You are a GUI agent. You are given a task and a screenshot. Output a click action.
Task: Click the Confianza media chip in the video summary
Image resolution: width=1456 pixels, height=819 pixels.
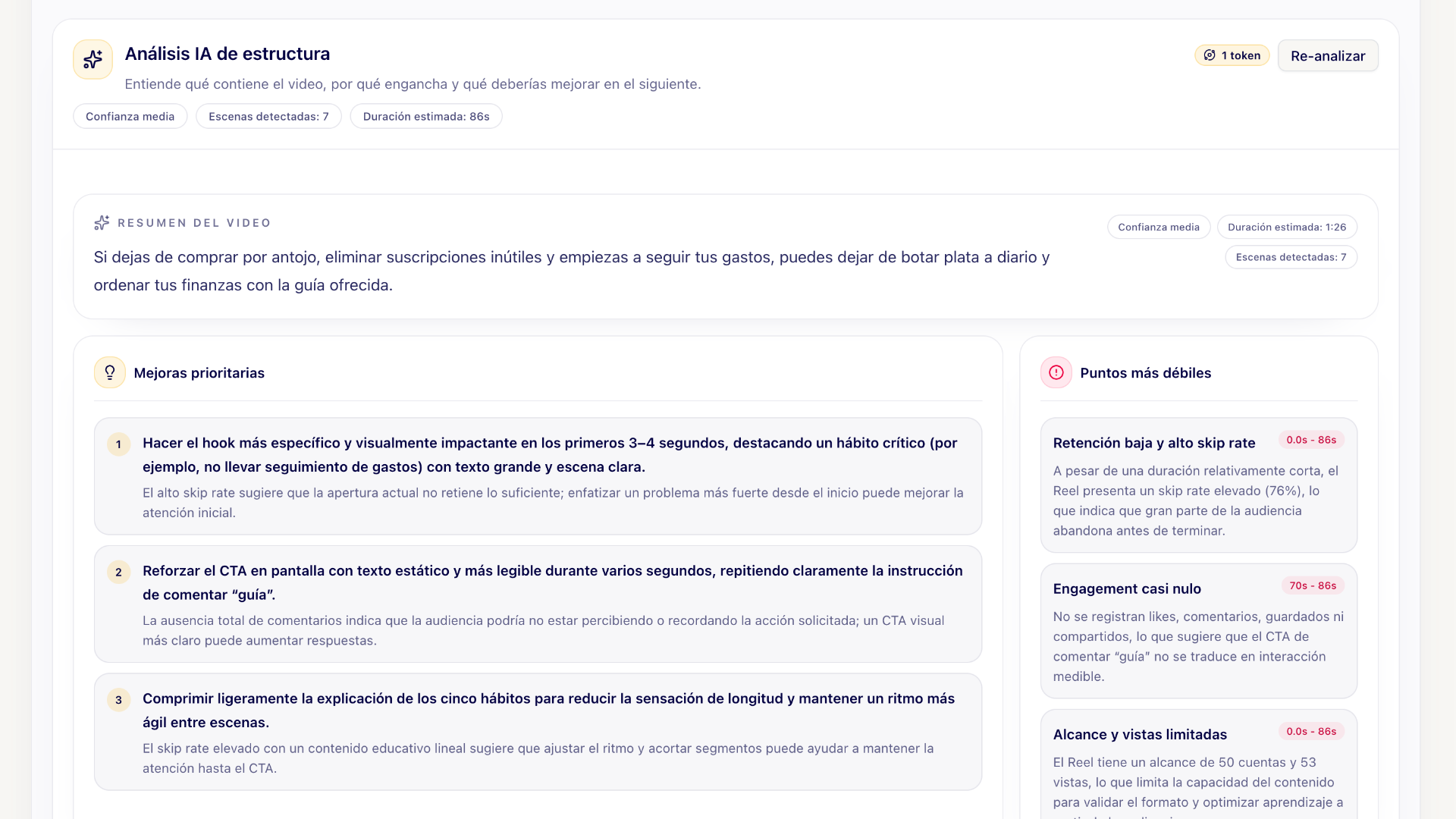1159,227
